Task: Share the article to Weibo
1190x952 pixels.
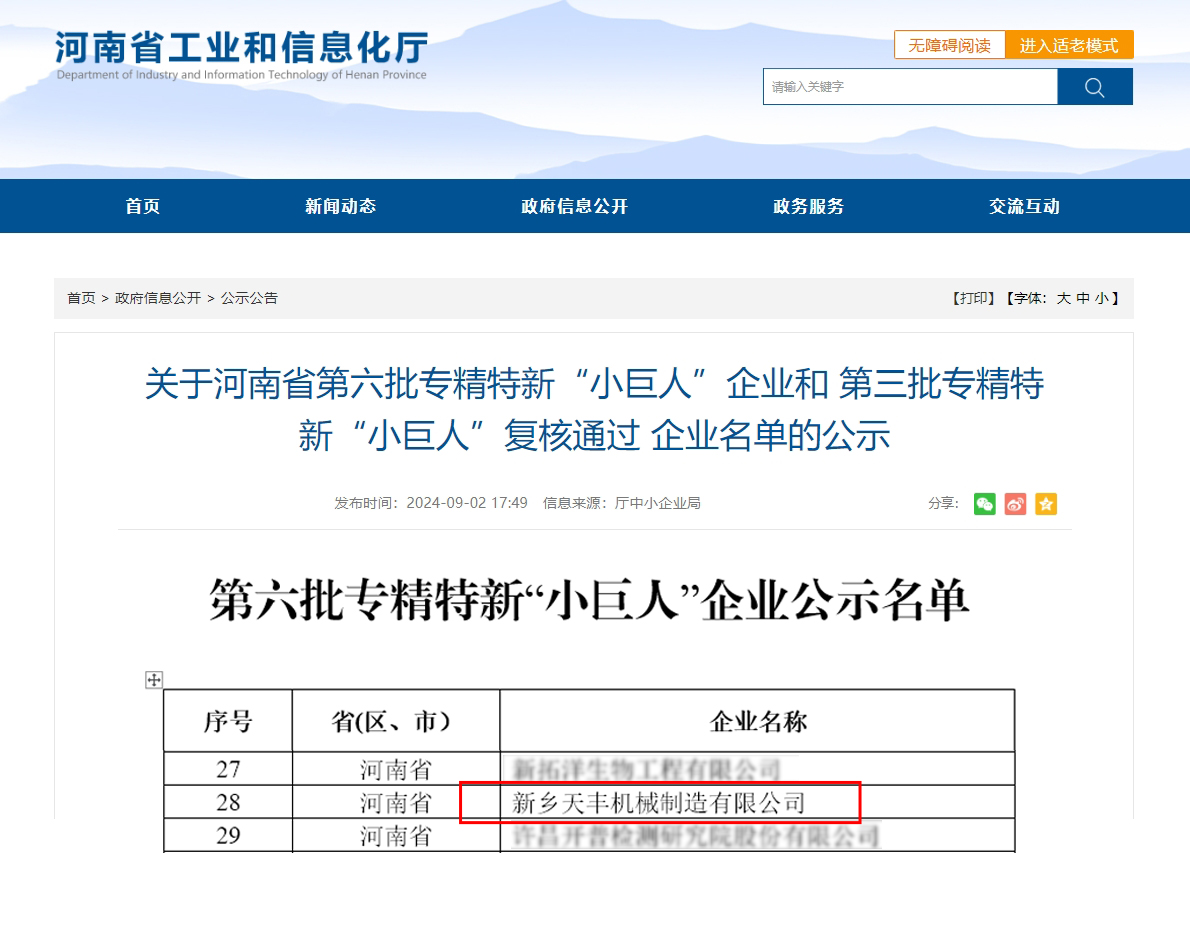Action: [1015, 504]
